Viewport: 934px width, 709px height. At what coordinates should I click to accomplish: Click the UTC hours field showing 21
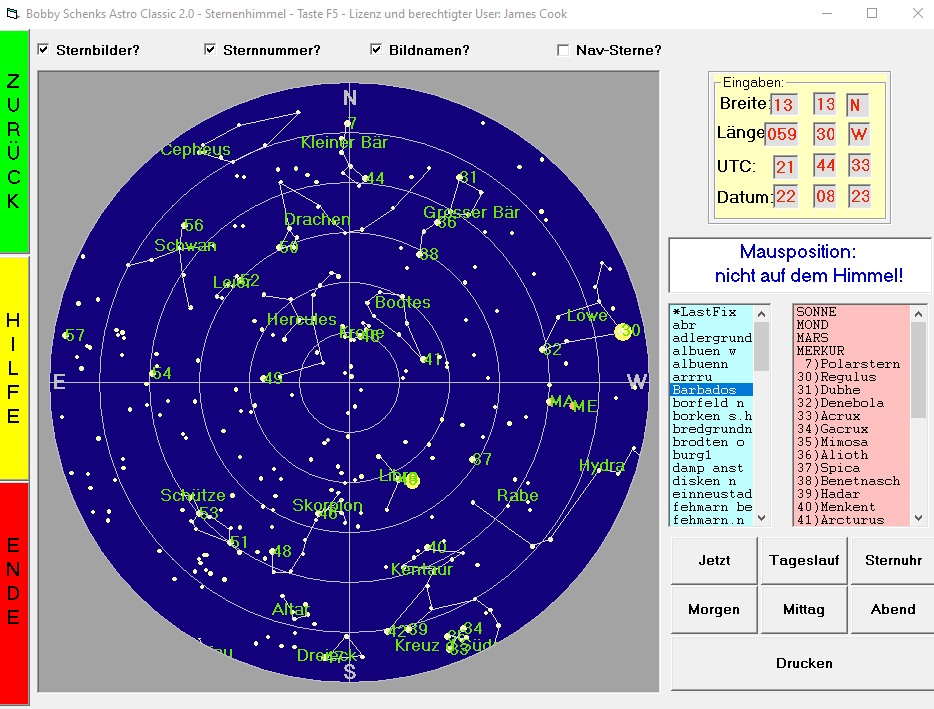[x=785, y=167]
